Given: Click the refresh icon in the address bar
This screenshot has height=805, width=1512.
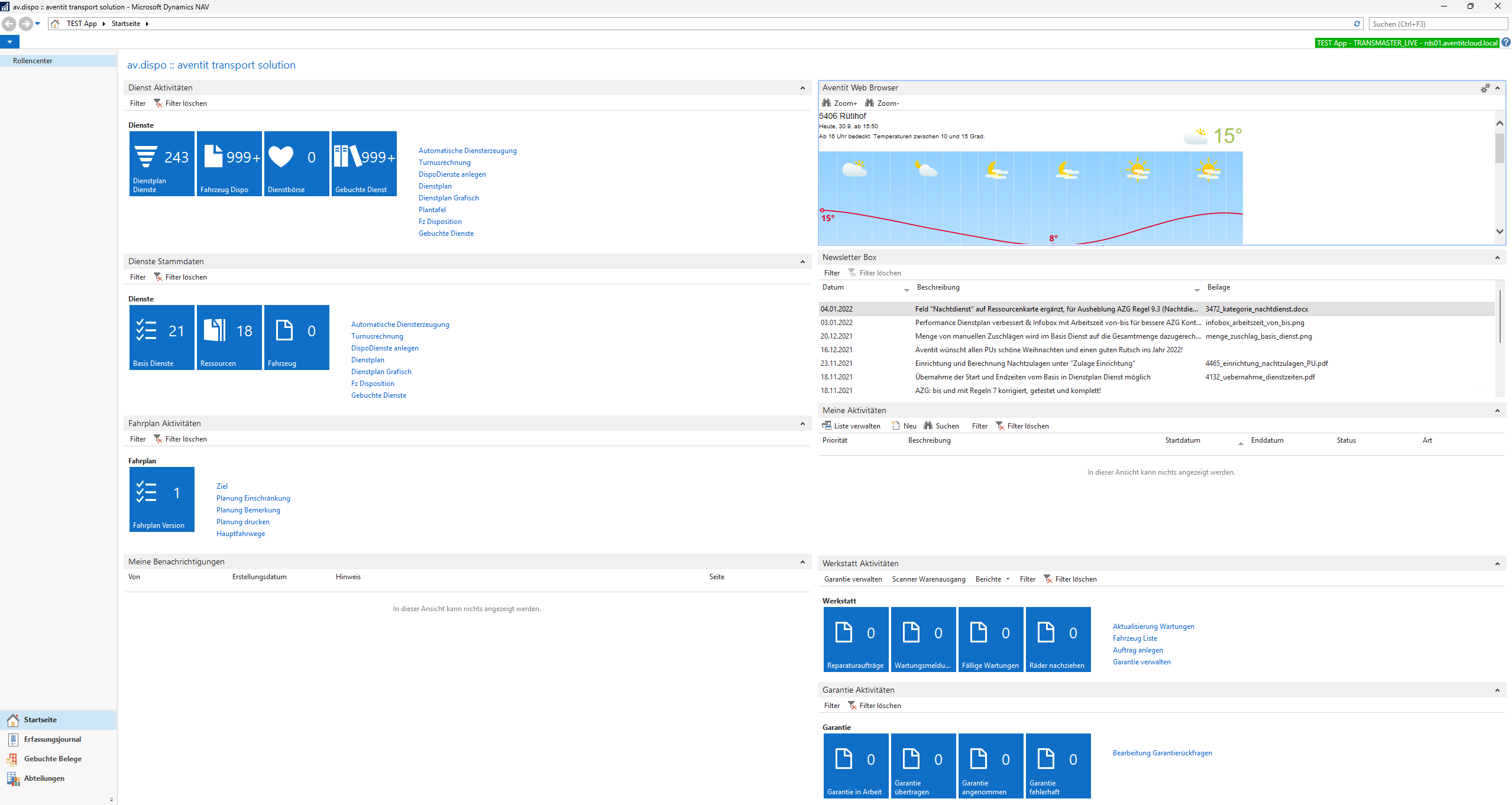Looking at the screenshot, I should click(1357, 24).
